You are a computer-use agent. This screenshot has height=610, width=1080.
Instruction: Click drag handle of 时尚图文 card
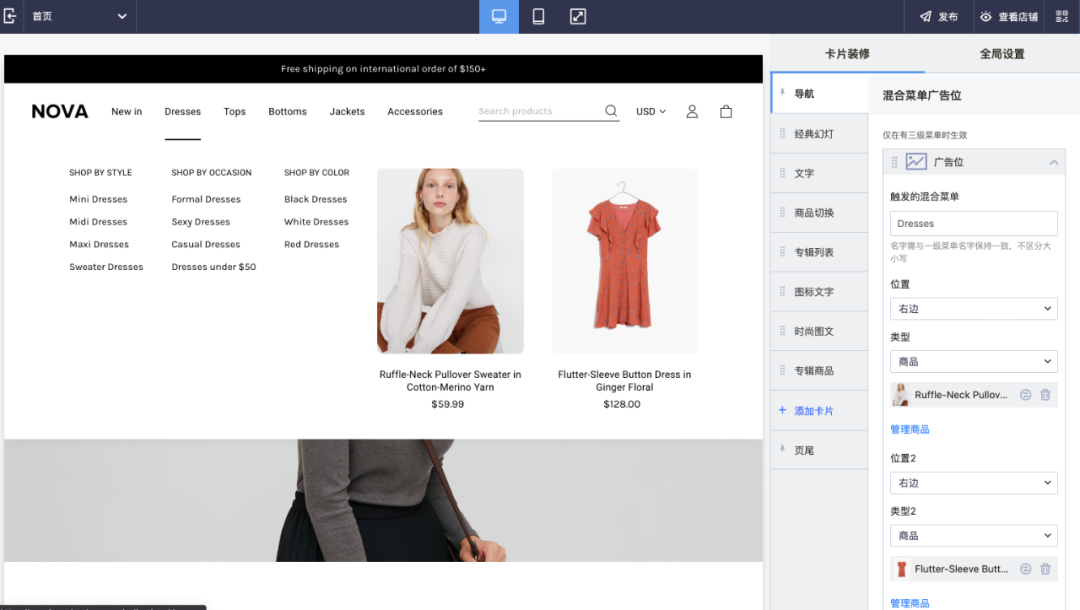pyautogui.click(x=782, y=331)
